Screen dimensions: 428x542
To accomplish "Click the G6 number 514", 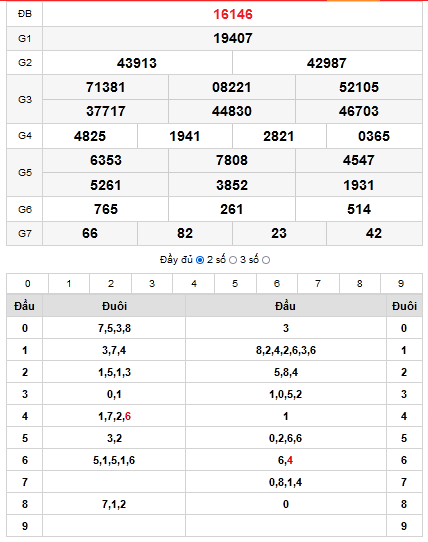I will click(x=359, y=209).
